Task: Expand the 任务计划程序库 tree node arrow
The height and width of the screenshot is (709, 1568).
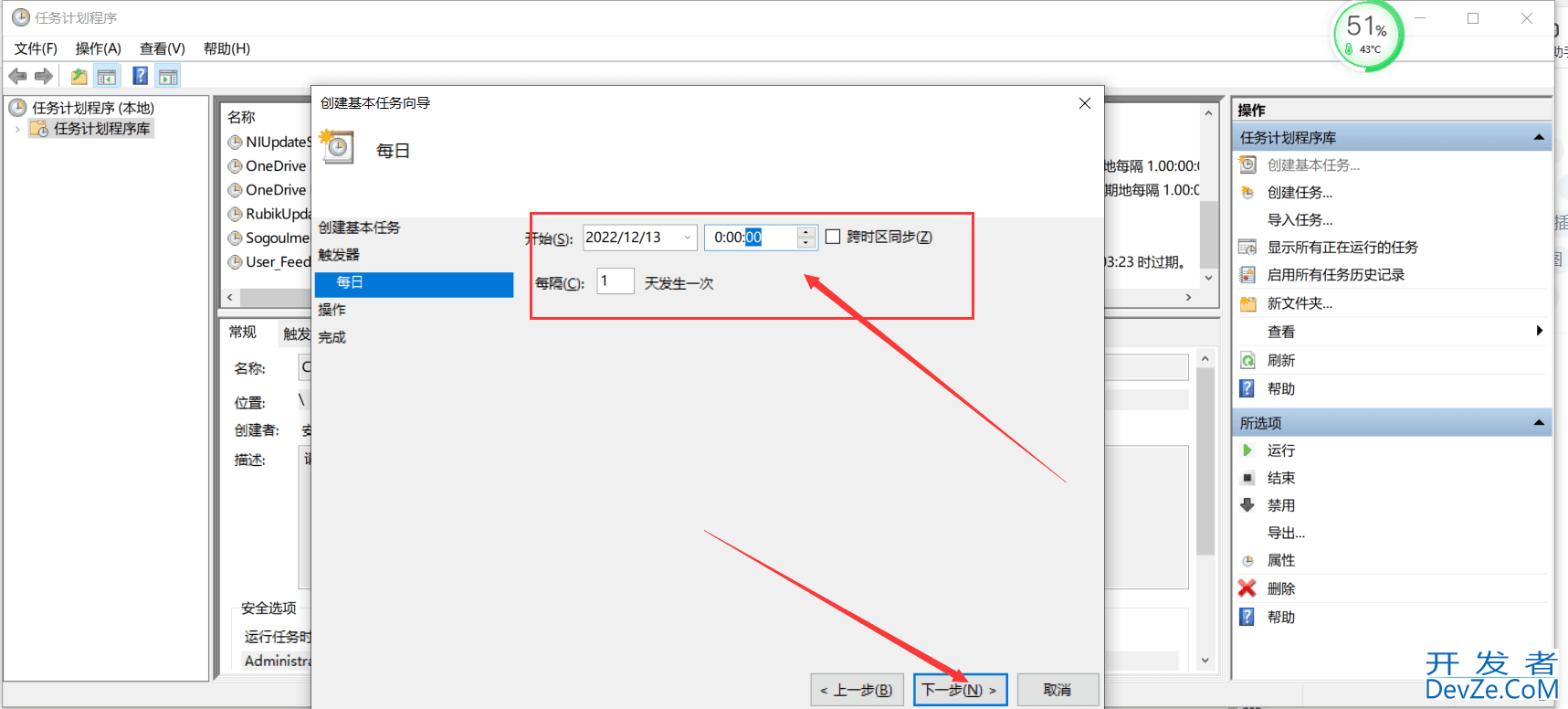Action: tap(17, 129)
